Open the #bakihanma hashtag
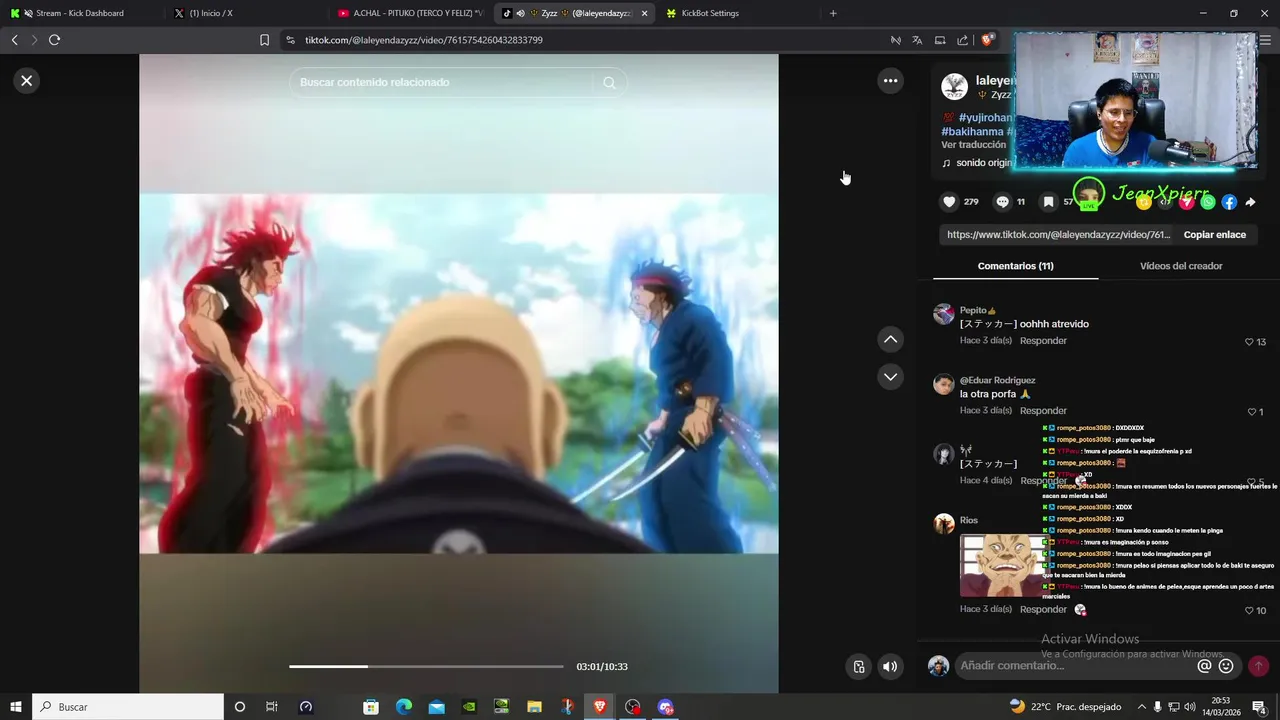The image size is (1280, 720). pos(972,131)
